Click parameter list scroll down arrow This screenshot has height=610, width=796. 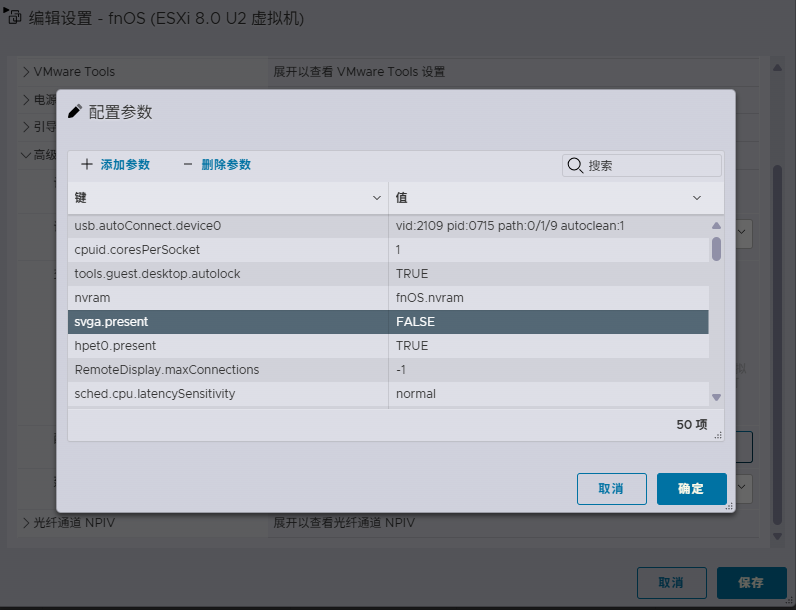[x=716, y=397]
